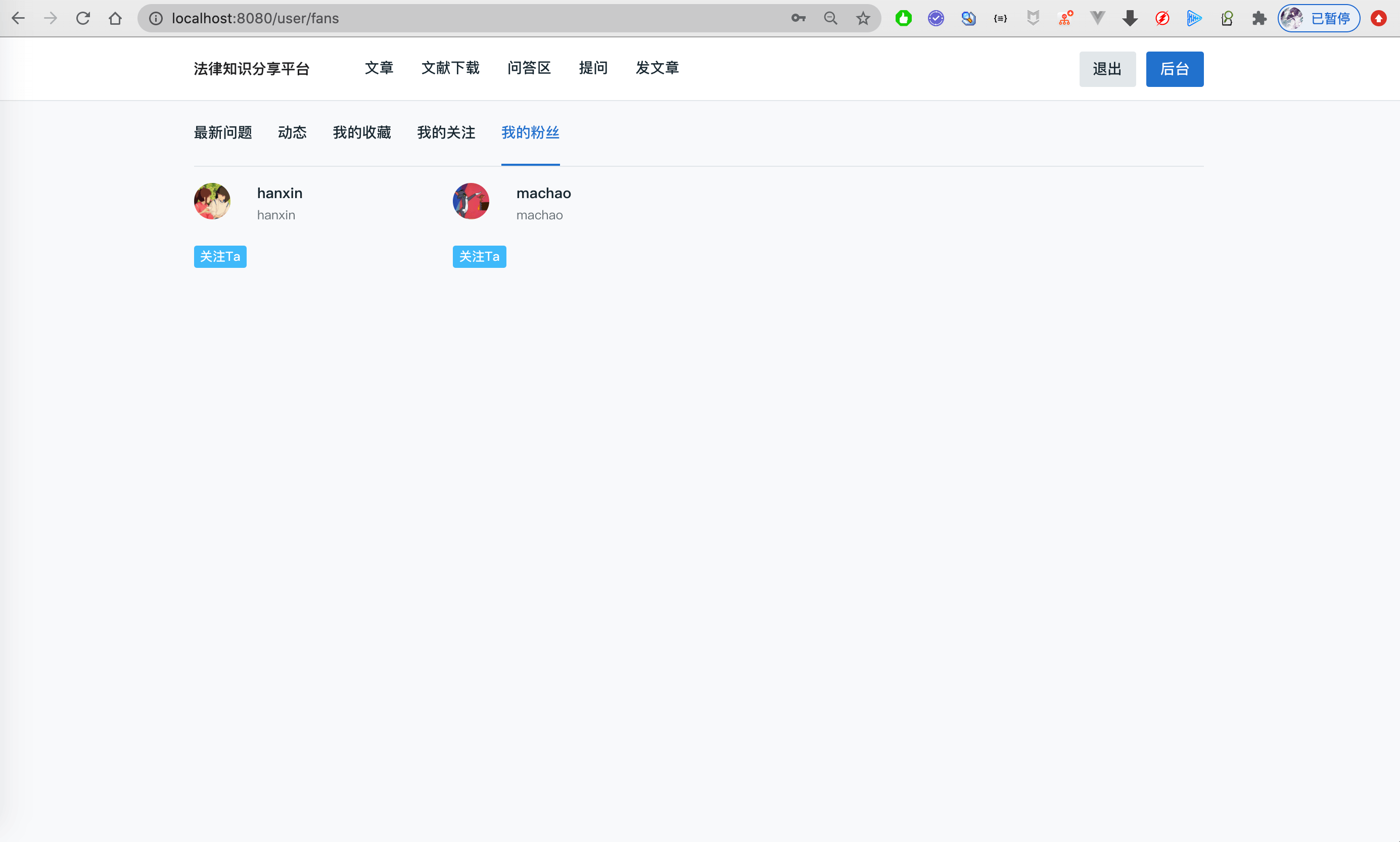This screenshot has height=842, width=1400.
Task: Follow hanxin with the 关注Ta button
Action: 220,256
